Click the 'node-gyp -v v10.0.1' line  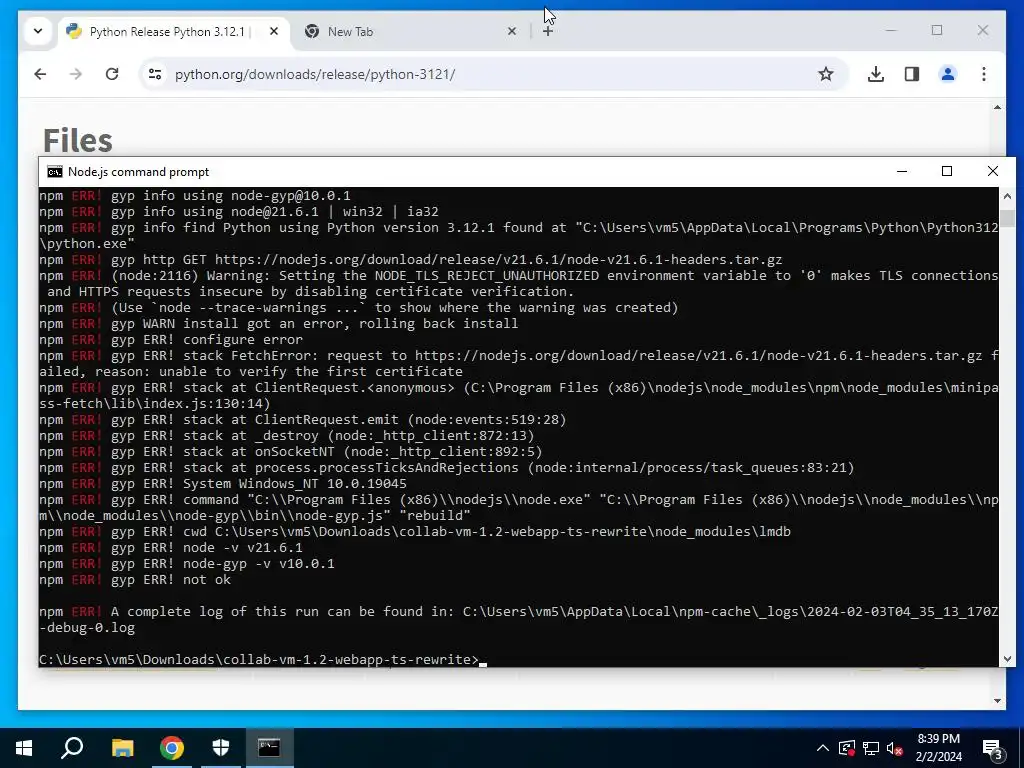coord(186,564)
